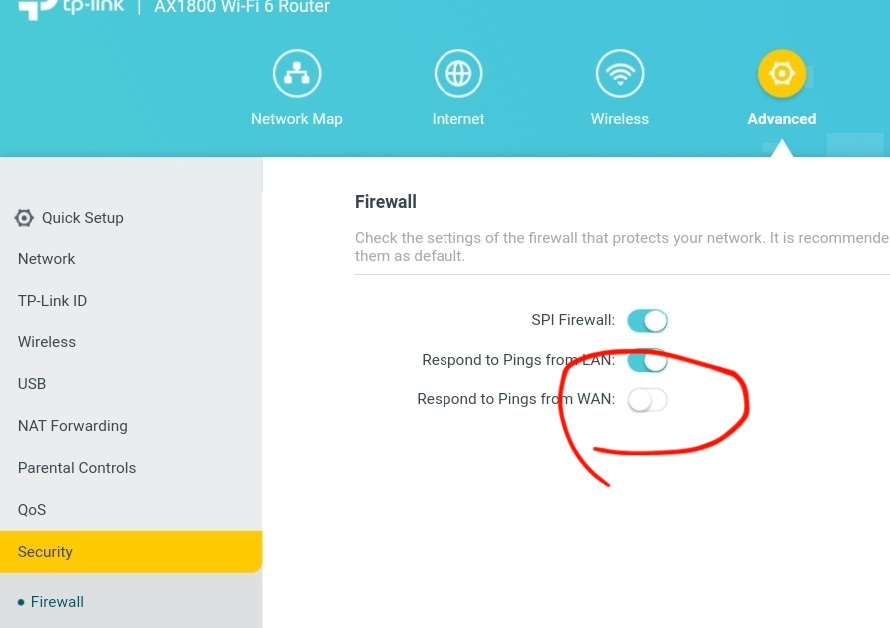Click the Advanced gear icon

[782, 74]
